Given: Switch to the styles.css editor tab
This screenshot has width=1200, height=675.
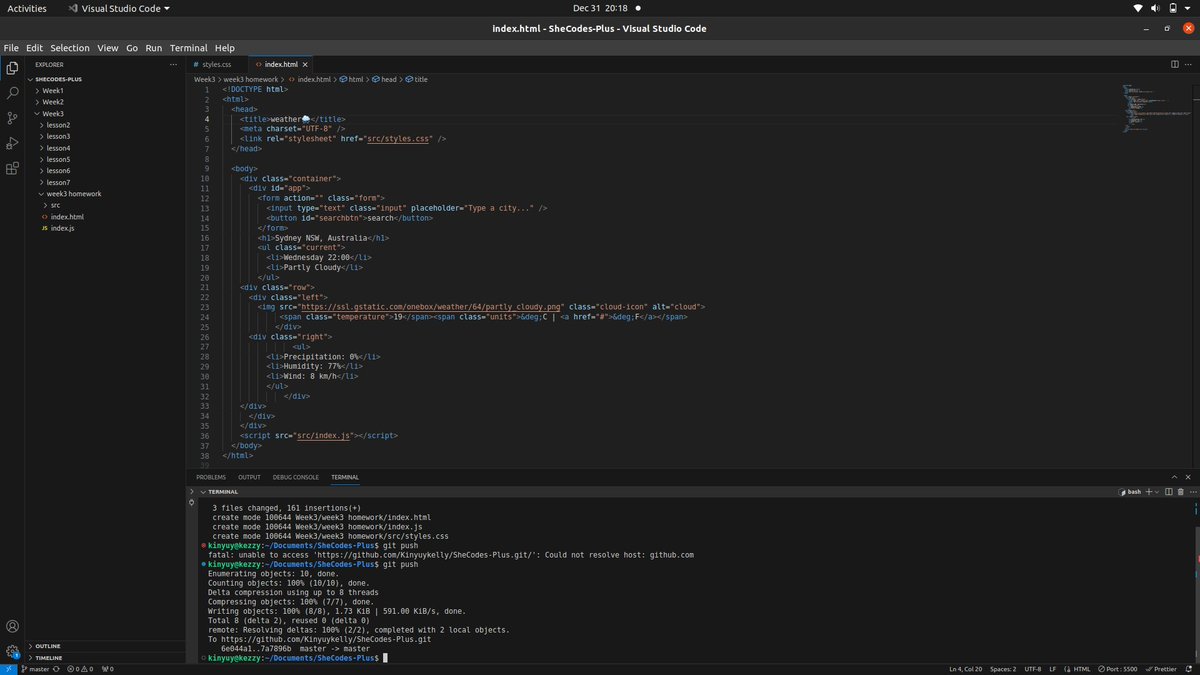Looking at the screenshot, I should 215,64.
